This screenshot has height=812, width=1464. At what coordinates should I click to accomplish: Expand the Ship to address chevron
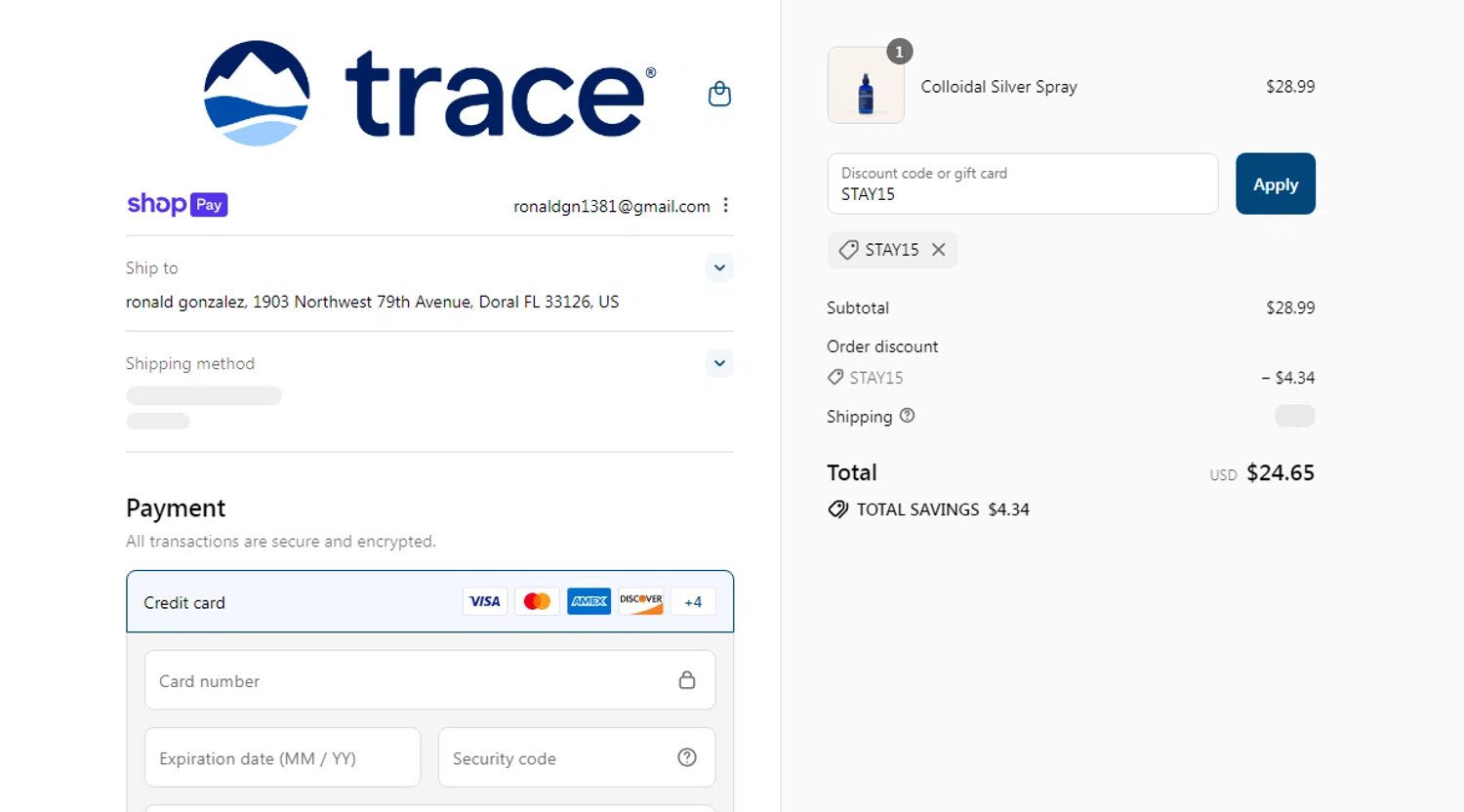point(719,267)
